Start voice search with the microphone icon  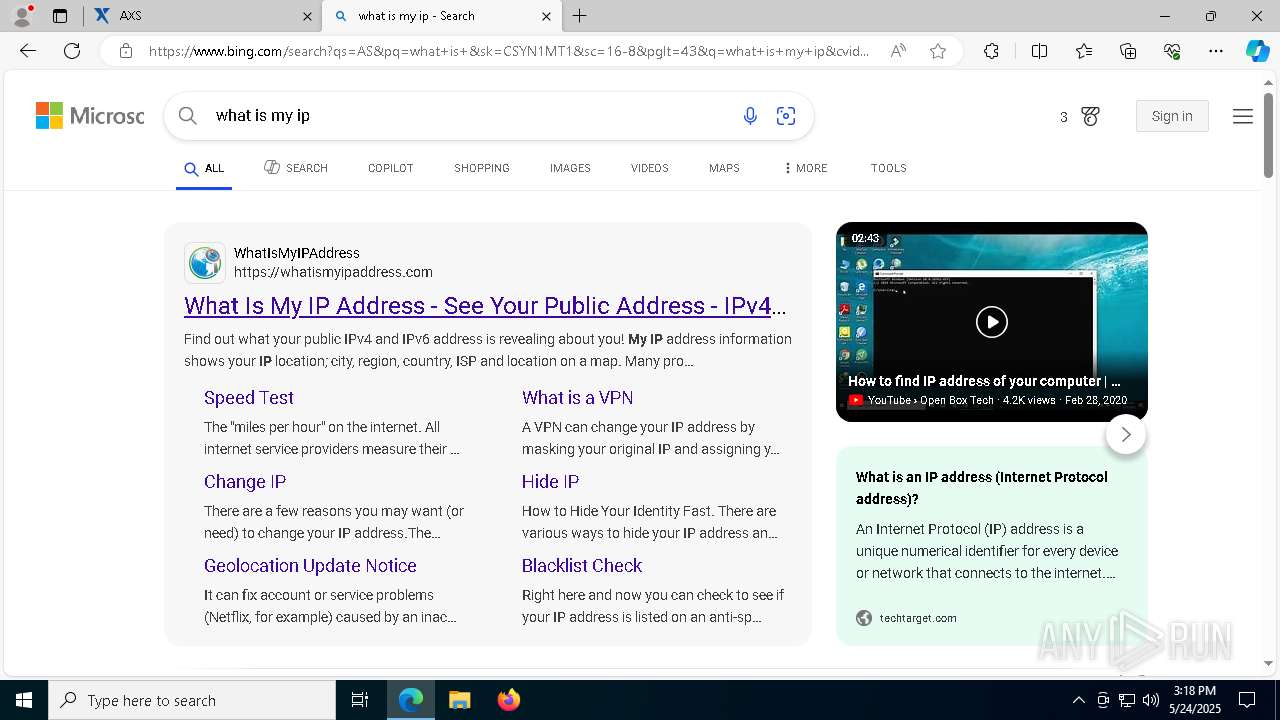(x=750, y=116)
